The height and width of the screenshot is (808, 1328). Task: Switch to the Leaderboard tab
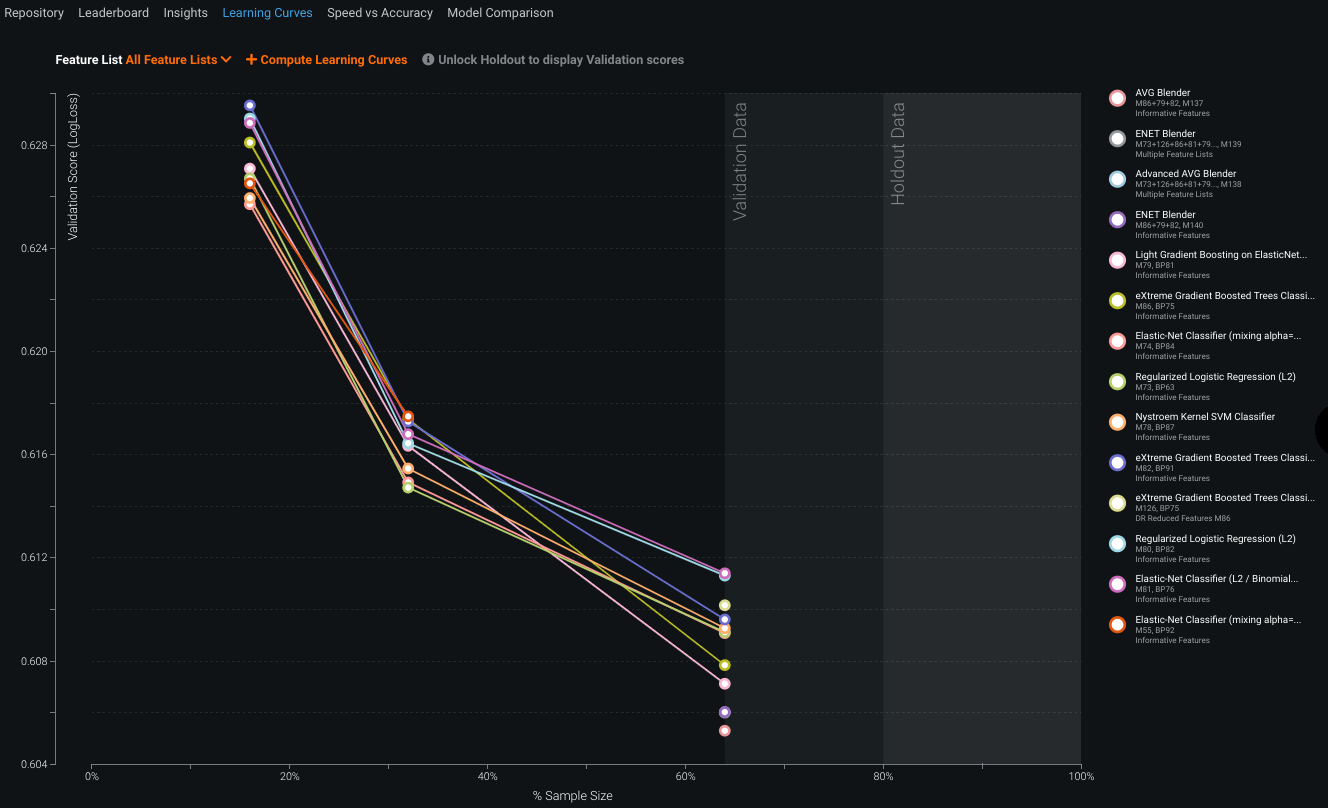coord(113,12)
